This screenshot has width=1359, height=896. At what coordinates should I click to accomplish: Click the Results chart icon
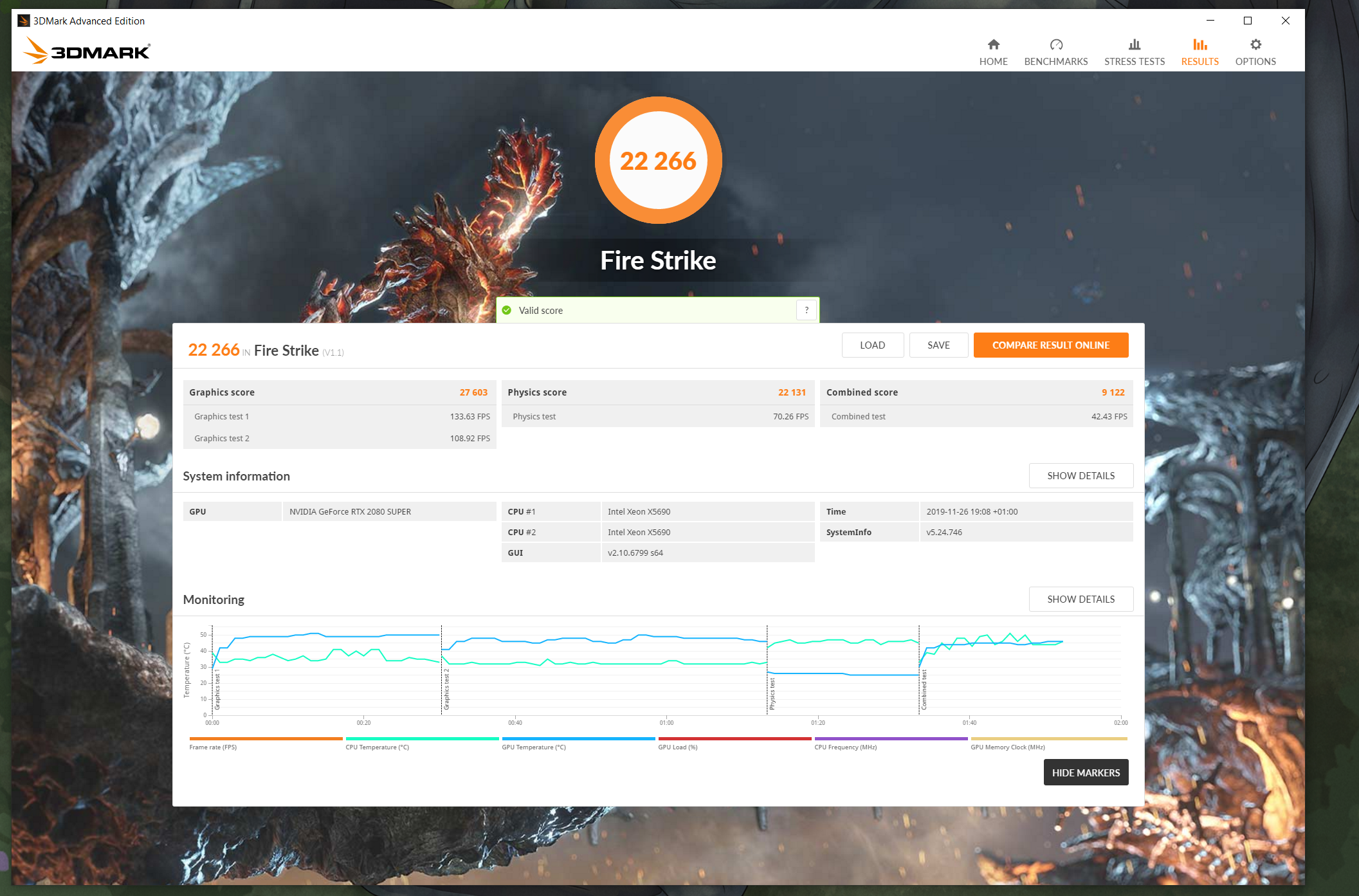[x=1199, y=44]
